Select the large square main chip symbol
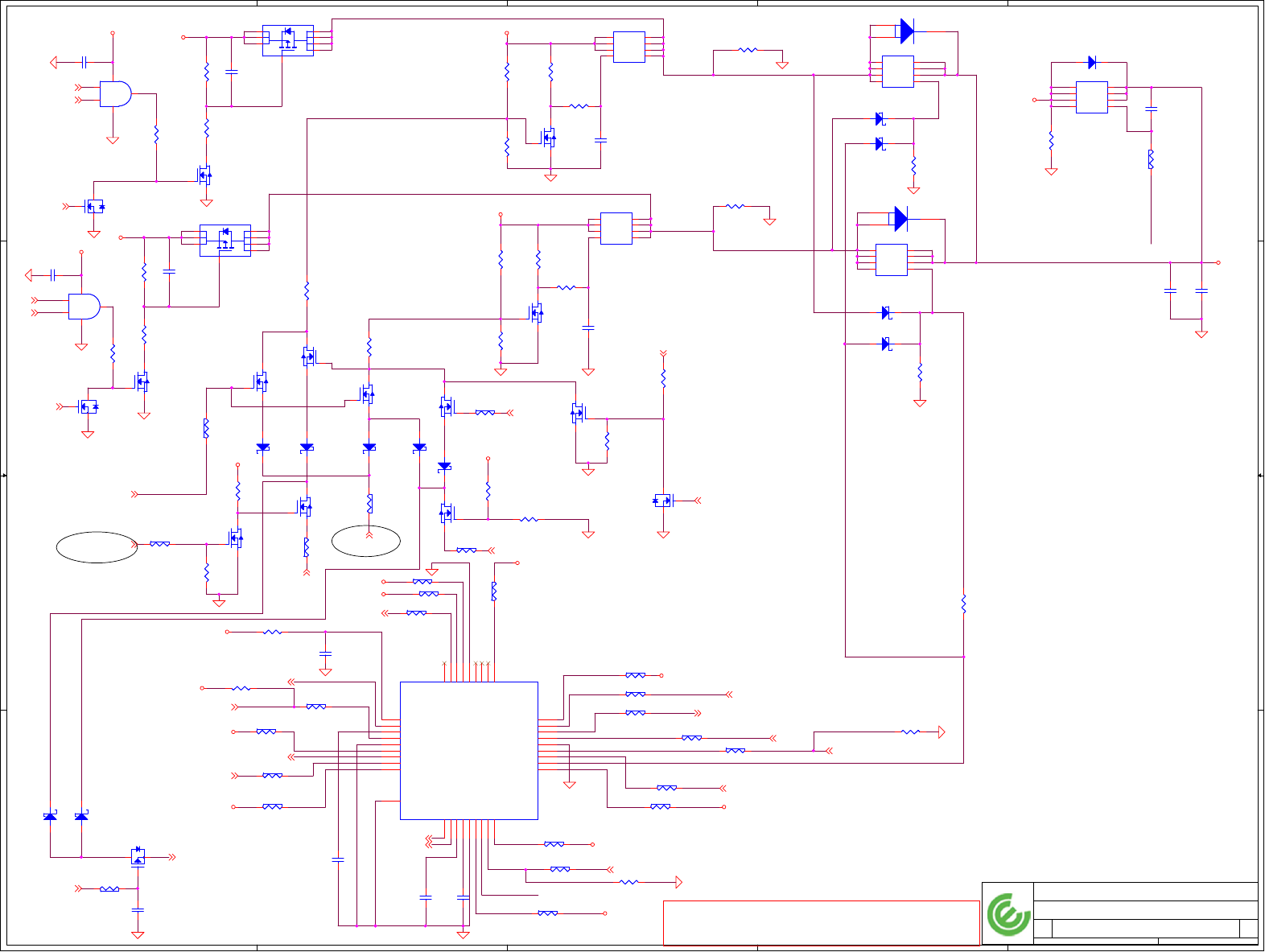 [x=469, y=751]
